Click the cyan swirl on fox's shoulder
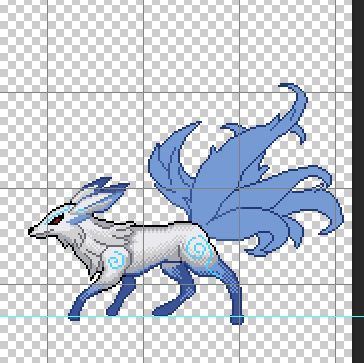The width and height of the screenshot is (364, 363). (x=117, y=260)
